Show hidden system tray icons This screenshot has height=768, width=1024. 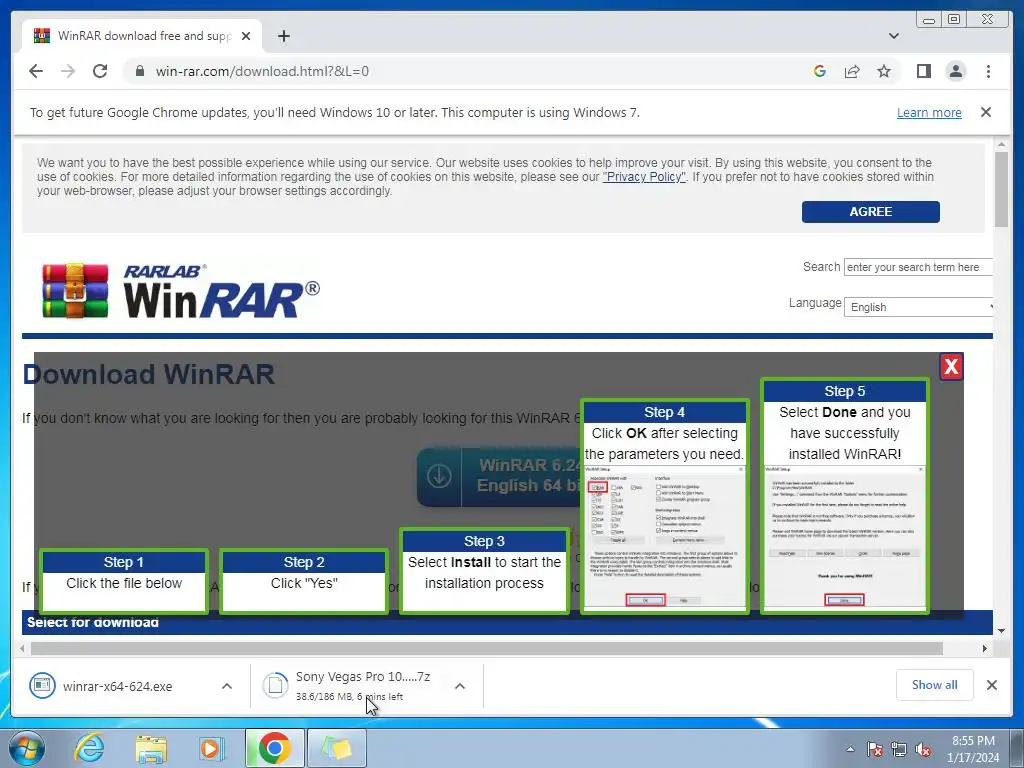850,749
